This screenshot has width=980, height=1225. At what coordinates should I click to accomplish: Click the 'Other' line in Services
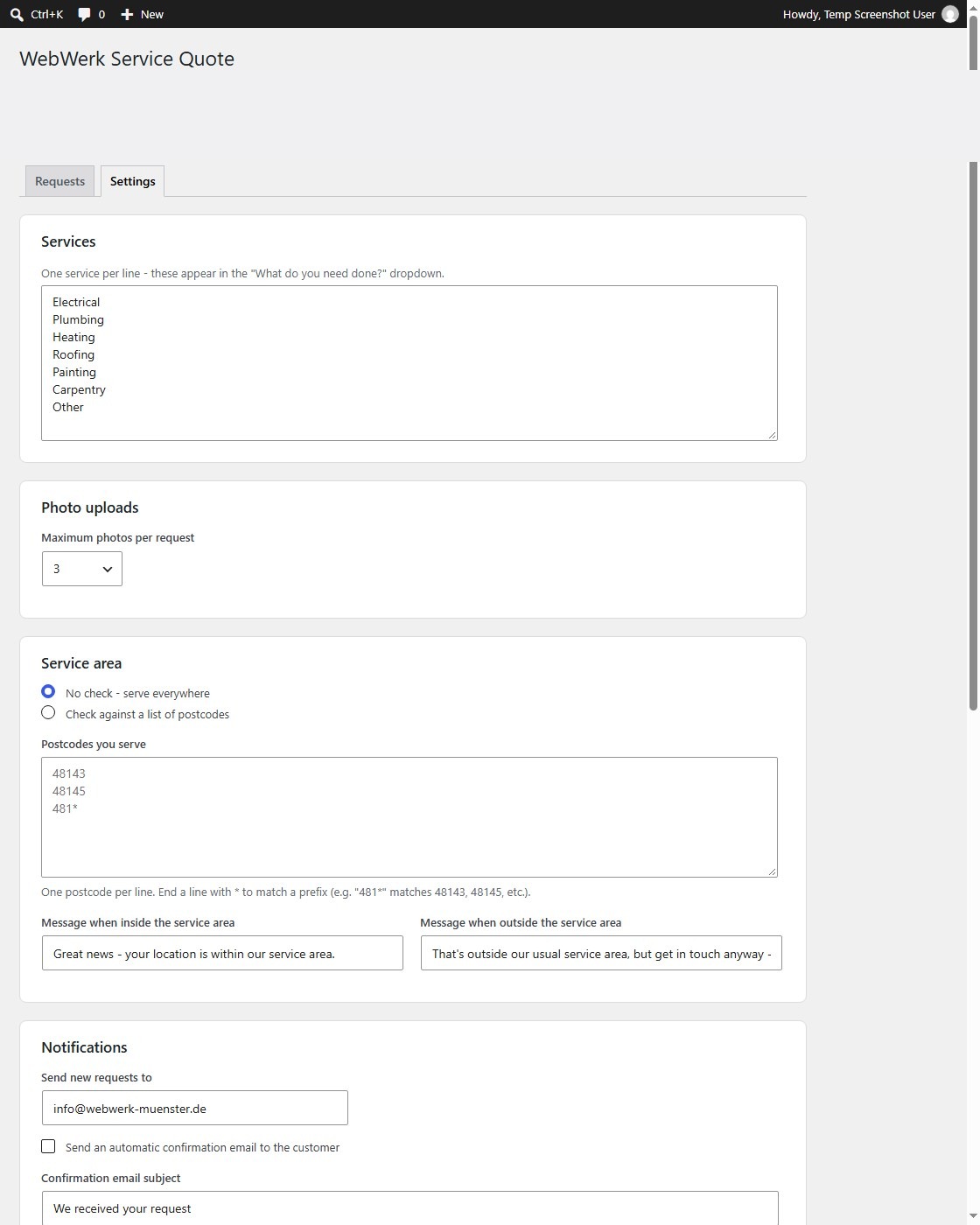point(68,407)
